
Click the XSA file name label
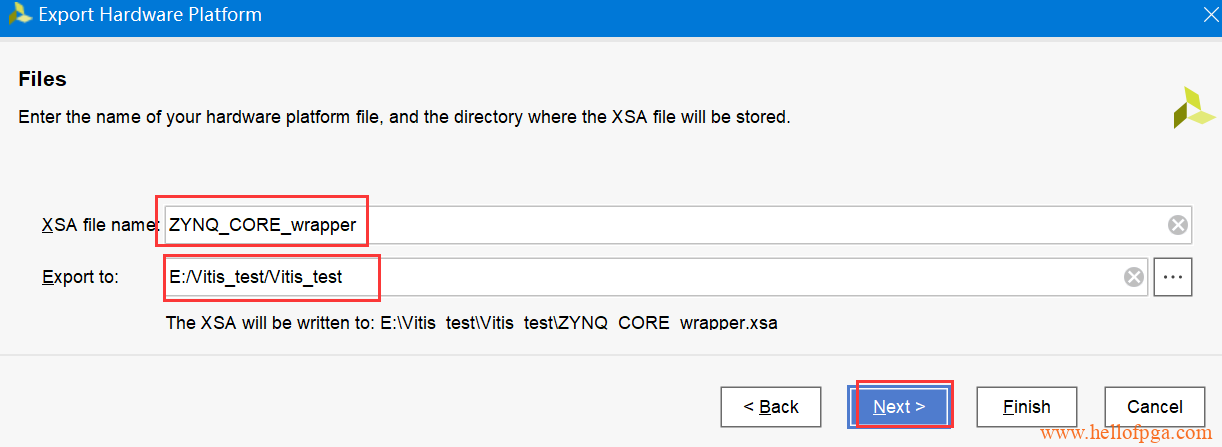pyautogui.click(x=100, y=225)
